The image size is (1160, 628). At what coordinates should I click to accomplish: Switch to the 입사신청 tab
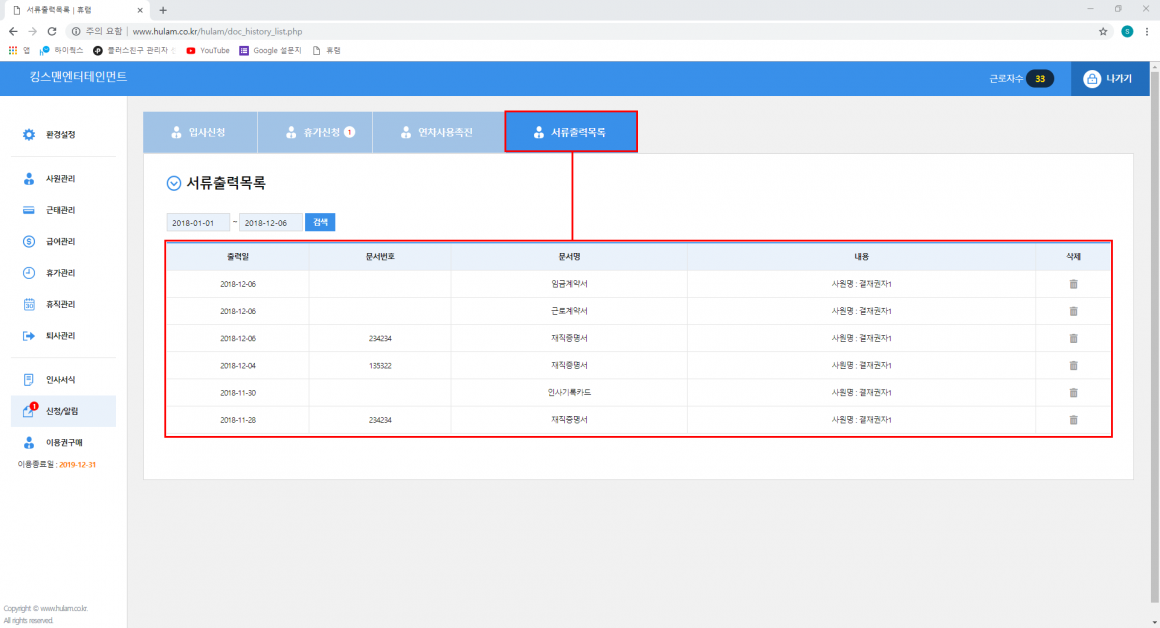199,132
